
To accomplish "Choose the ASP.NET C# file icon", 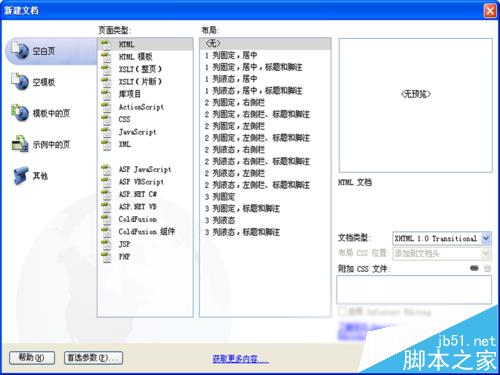I will [x=106, y=194].
